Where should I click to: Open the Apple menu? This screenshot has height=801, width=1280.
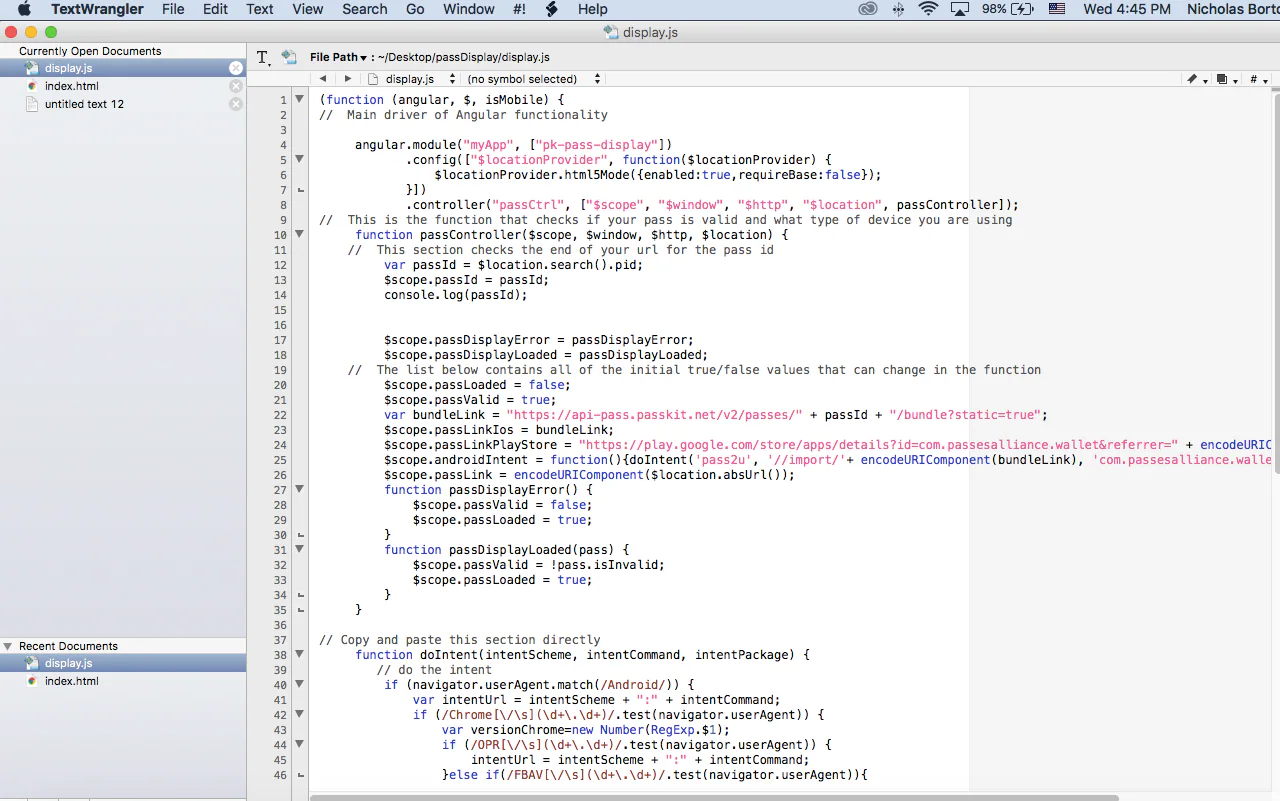click(x=24, y=9)
